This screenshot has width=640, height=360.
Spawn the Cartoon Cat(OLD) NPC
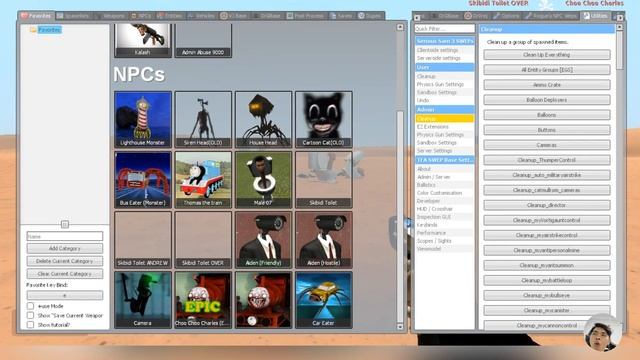(323, 119)
